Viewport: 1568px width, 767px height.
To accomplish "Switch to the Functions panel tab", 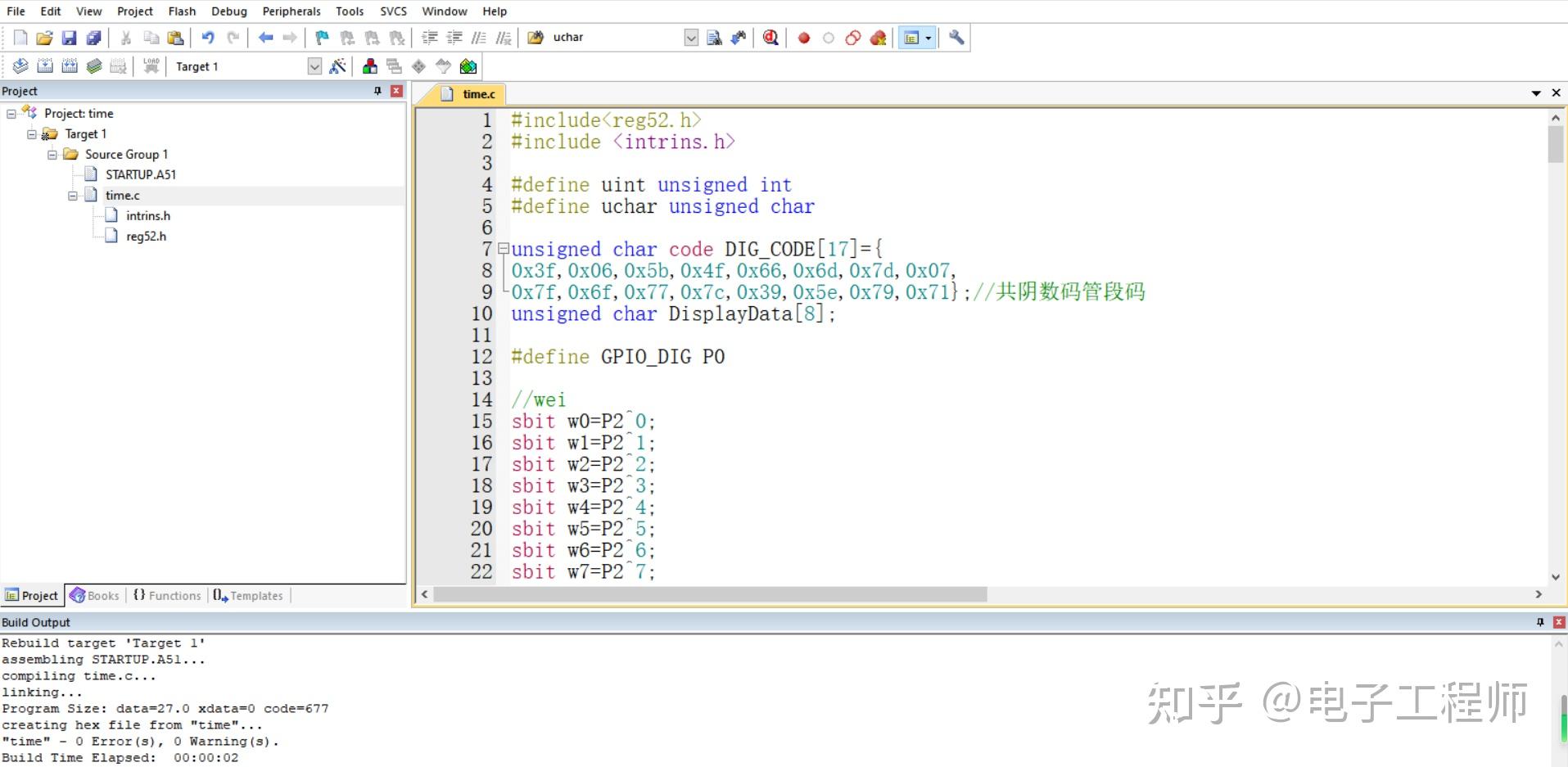I will click(x=166, y=595).
